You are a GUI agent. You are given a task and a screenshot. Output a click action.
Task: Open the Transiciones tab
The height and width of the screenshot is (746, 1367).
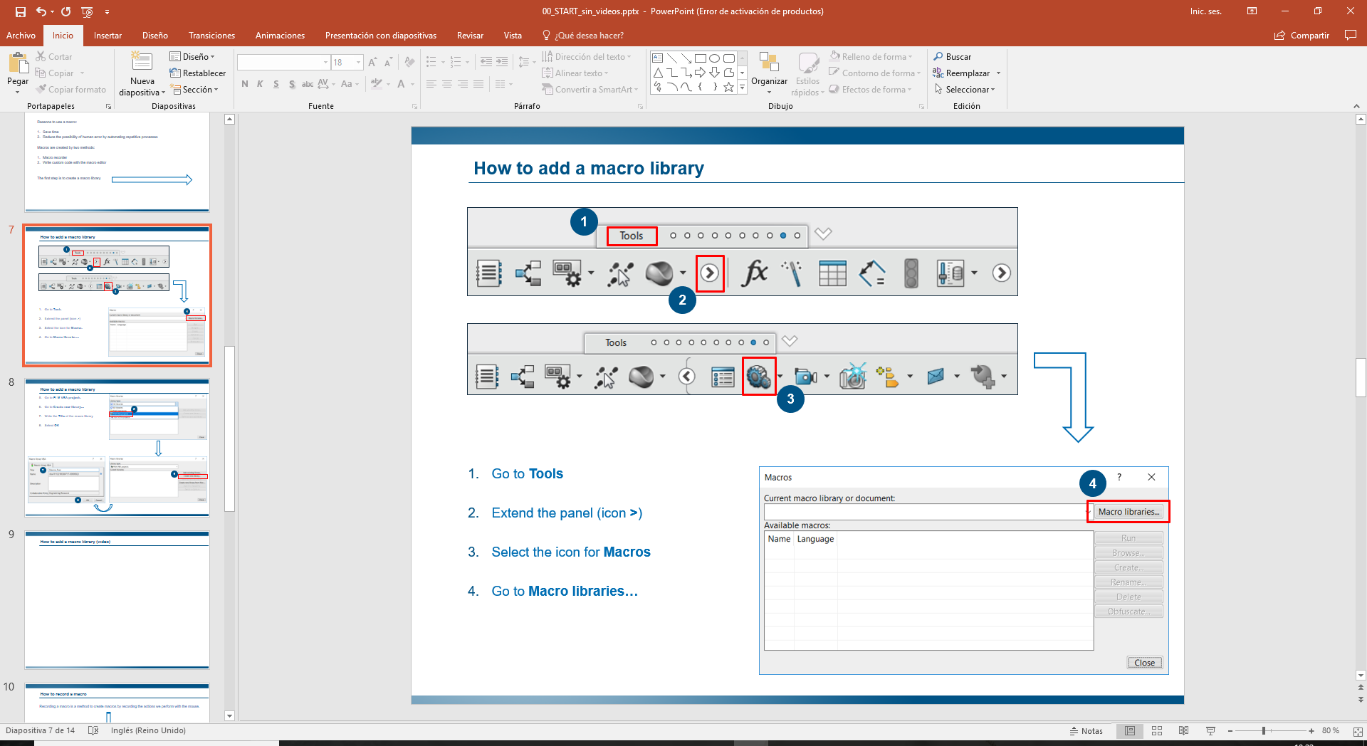coord(212,35)
